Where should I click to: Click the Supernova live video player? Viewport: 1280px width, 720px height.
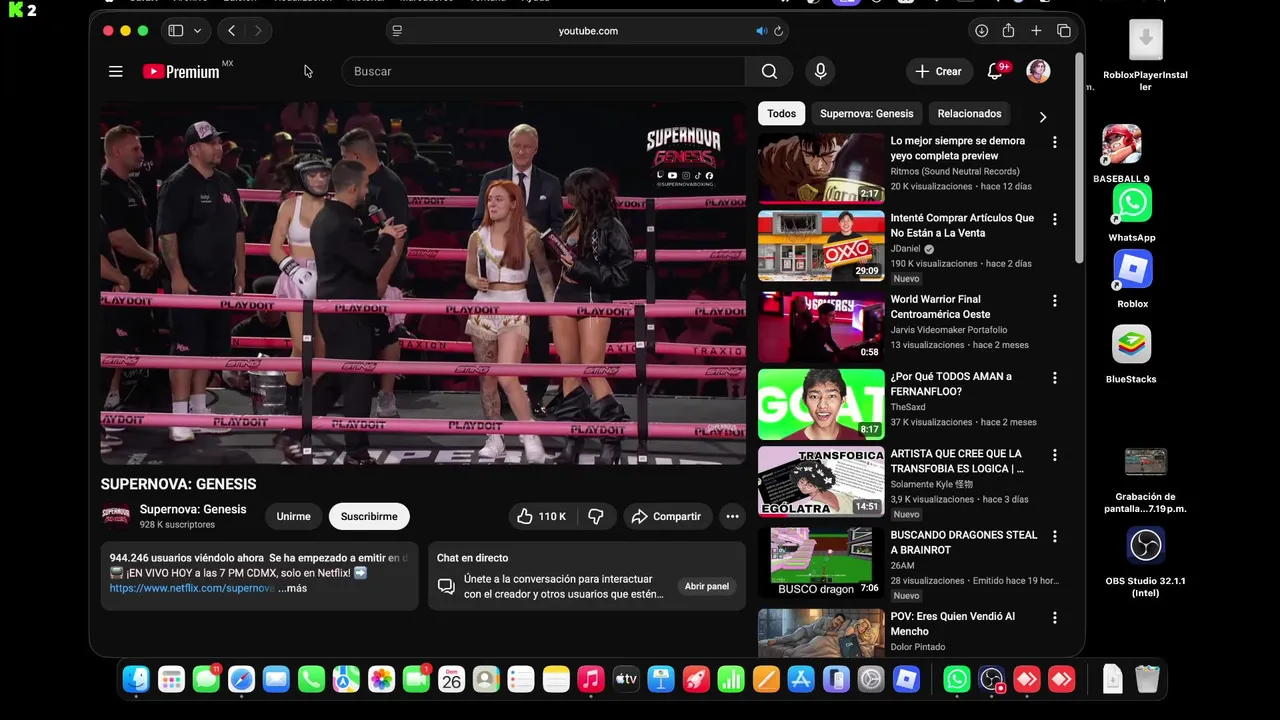click(x=423, y=283)
